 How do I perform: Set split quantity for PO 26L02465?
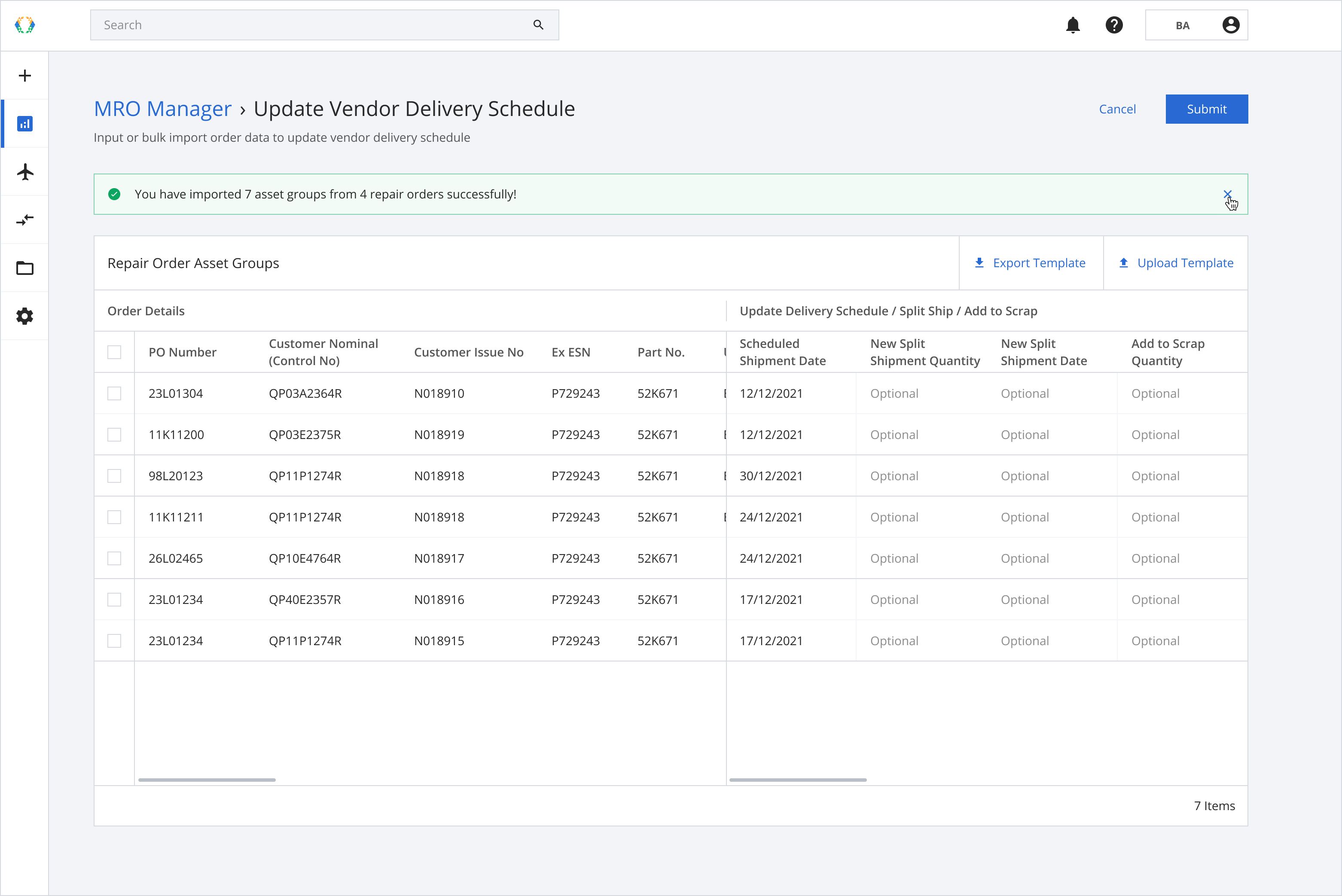click(x=921, y=558)
